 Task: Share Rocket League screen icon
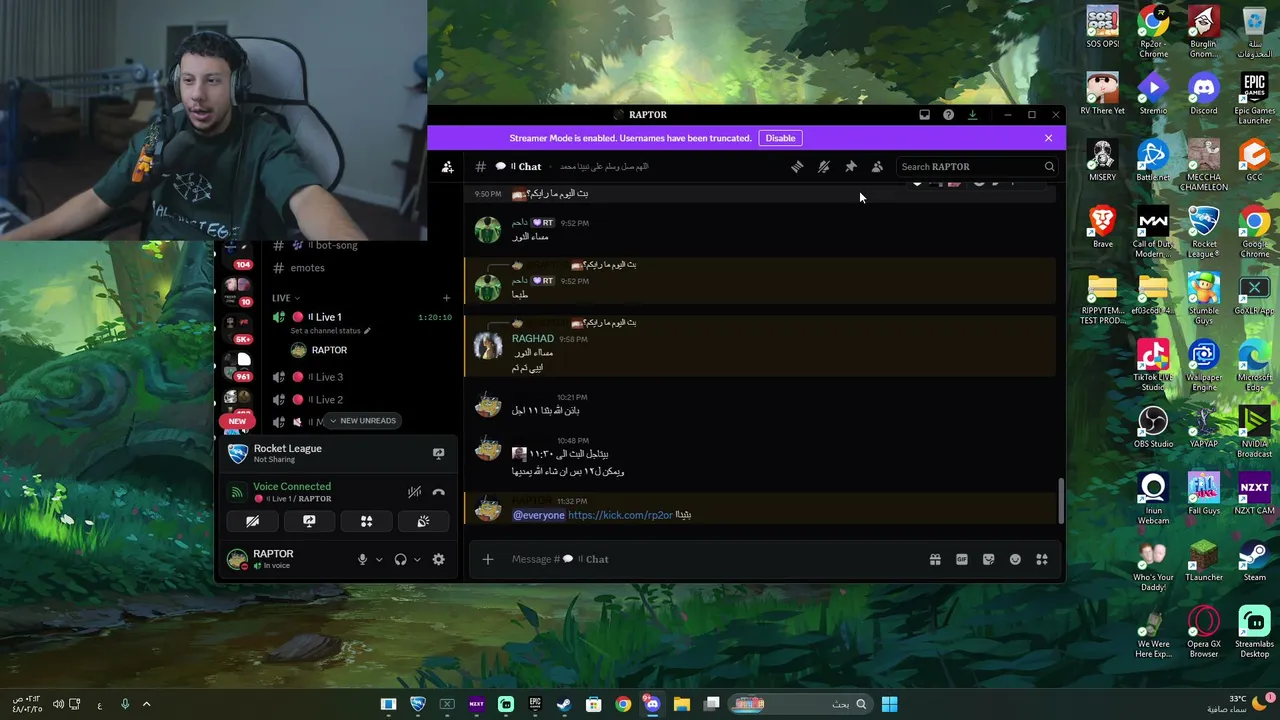pos(438,454)
